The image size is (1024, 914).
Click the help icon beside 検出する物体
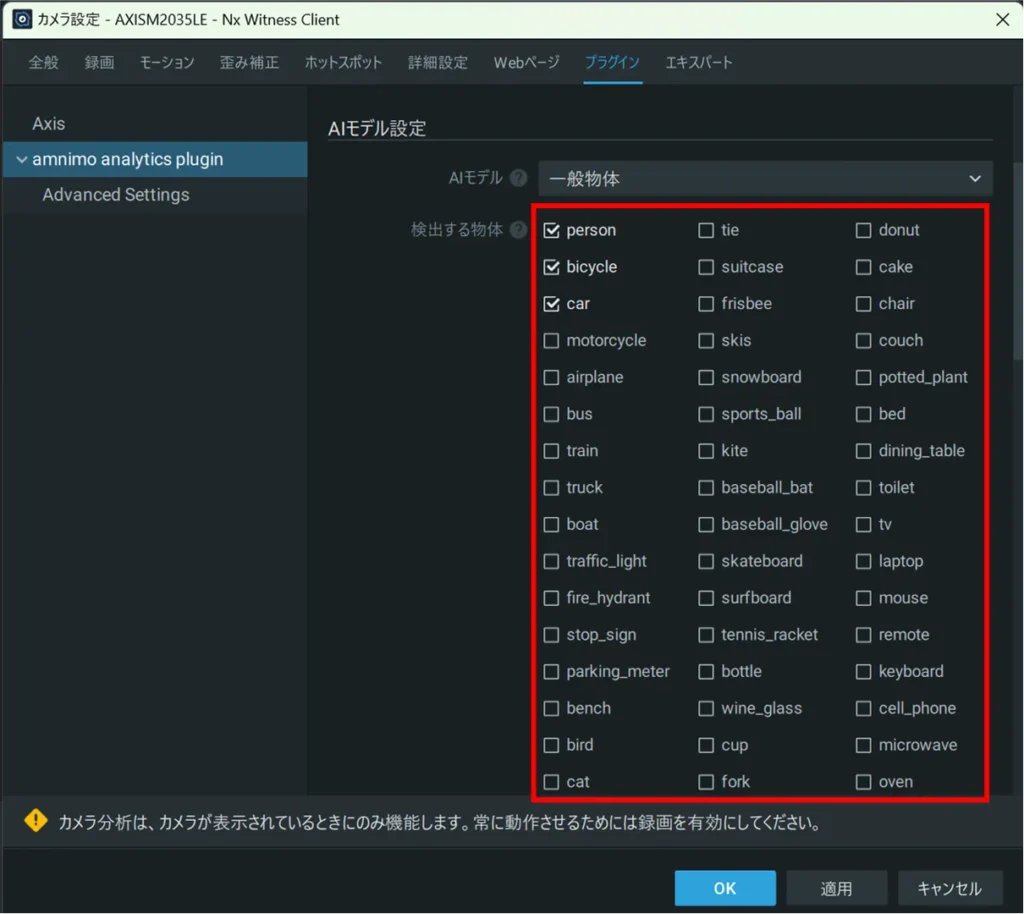click(x=518, y=230)
